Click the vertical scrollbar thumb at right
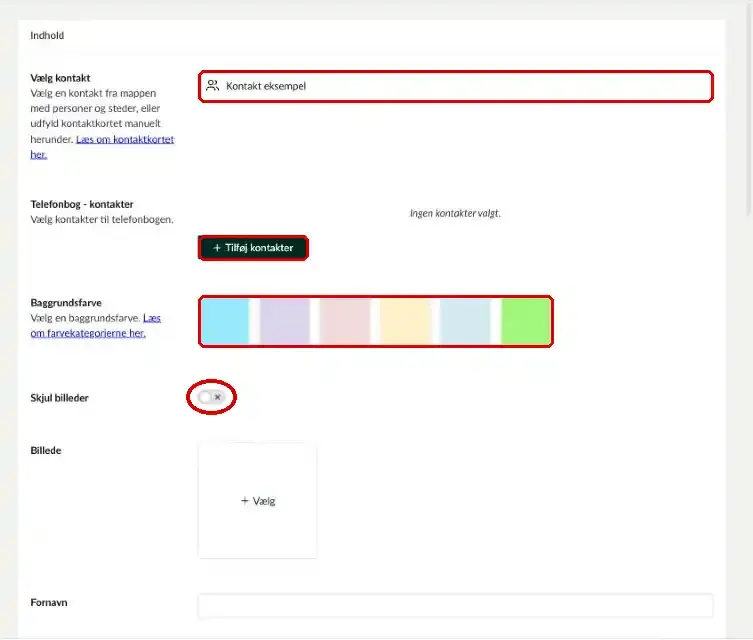Image resolution: width=753 pixels, height=640 pixels. click(749, 110)
